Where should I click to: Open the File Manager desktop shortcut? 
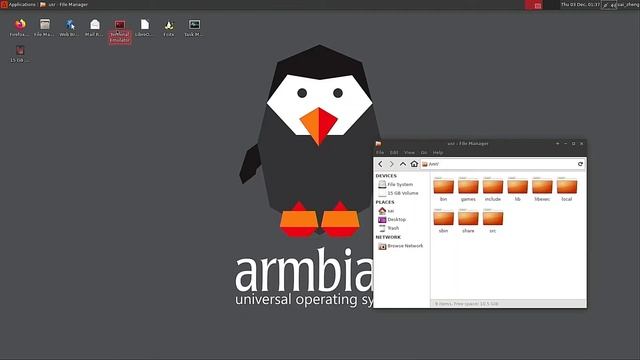pos(44,28)
